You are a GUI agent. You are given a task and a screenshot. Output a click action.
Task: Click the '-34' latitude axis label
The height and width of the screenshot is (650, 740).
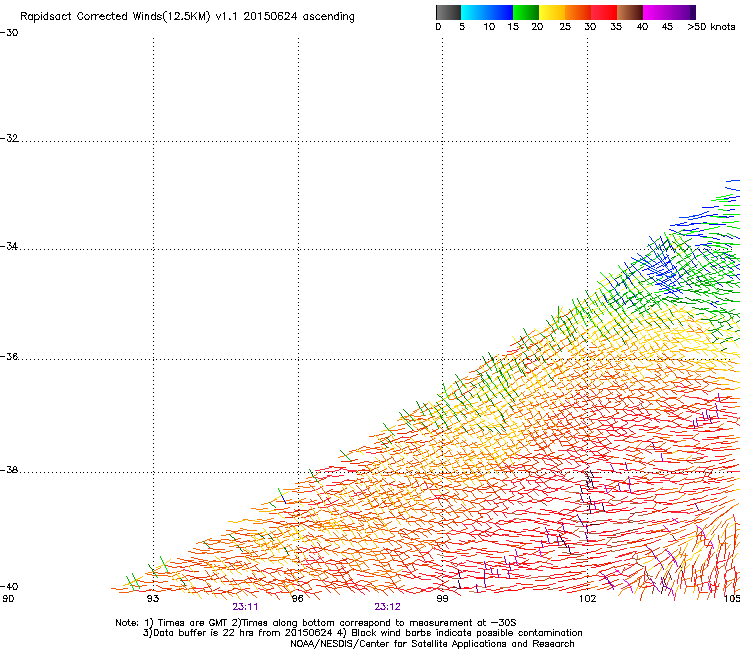tap(9, 246)
